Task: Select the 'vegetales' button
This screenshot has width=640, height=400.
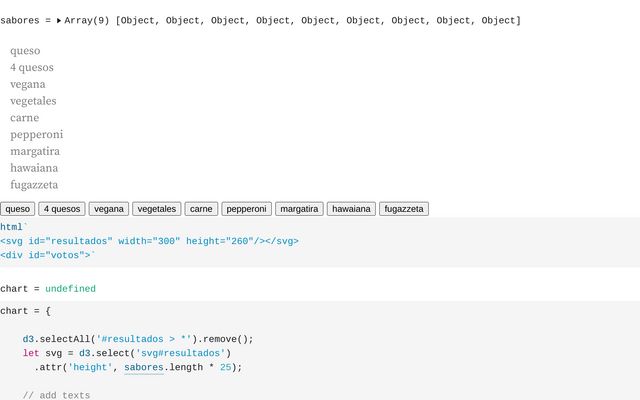Action: coord(157,209)
